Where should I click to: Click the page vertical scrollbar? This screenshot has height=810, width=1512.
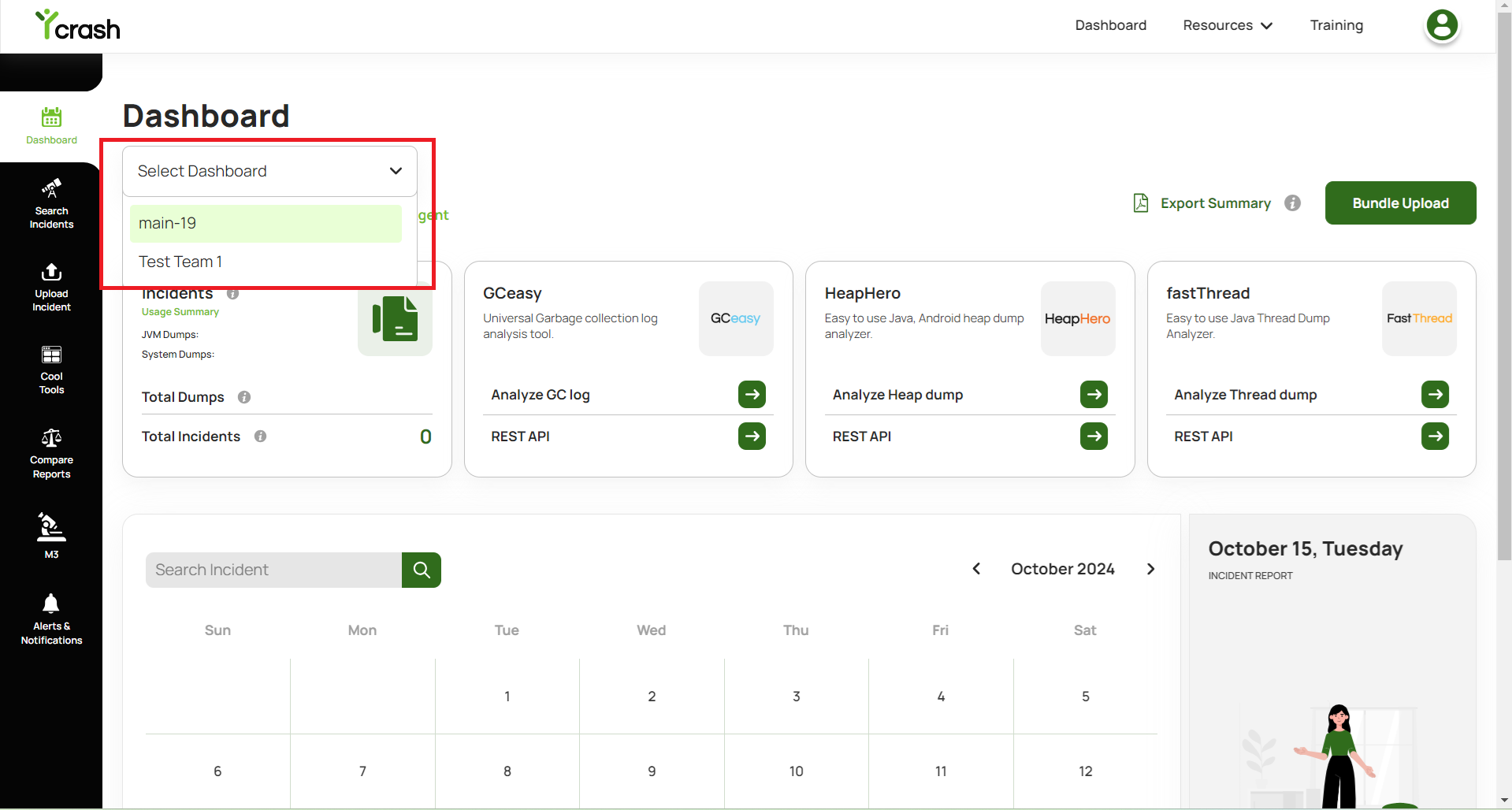point(1504,288)
